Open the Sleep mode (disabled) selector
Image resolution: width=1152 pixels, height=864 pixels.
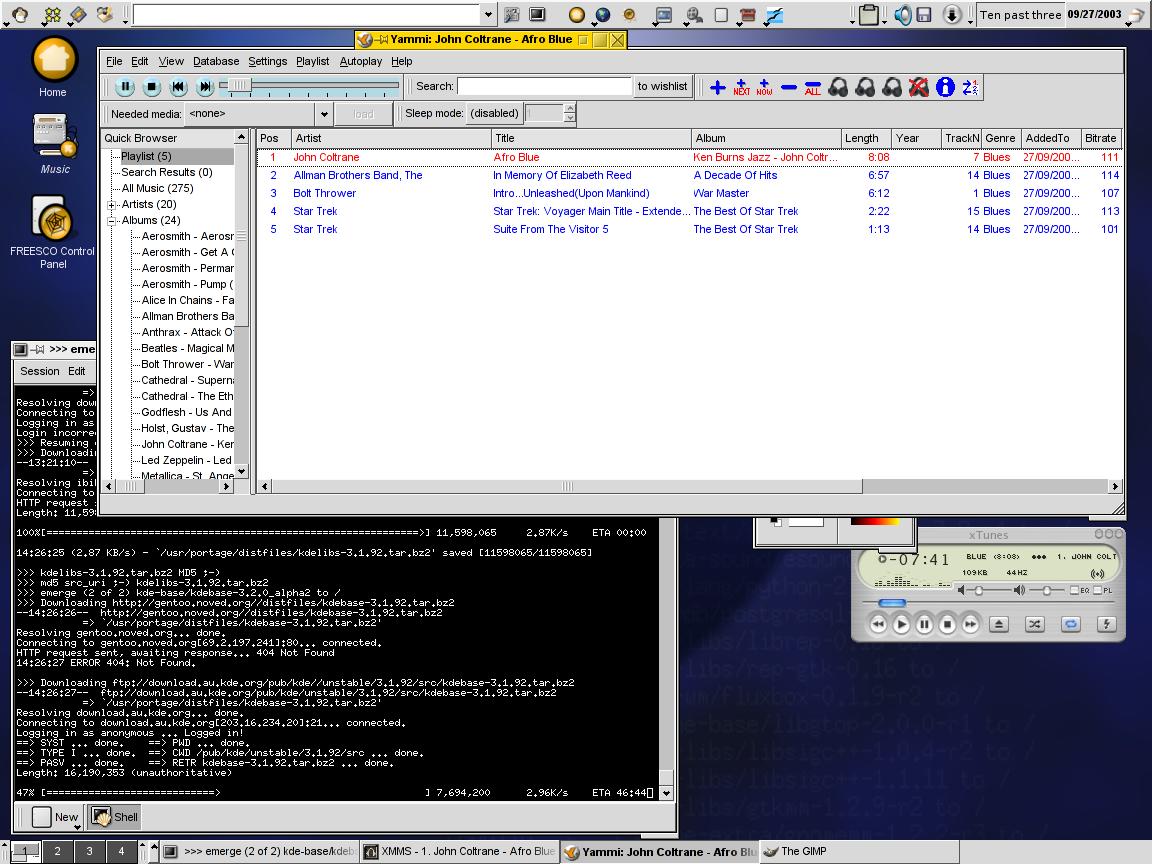[x=494, y=114]
